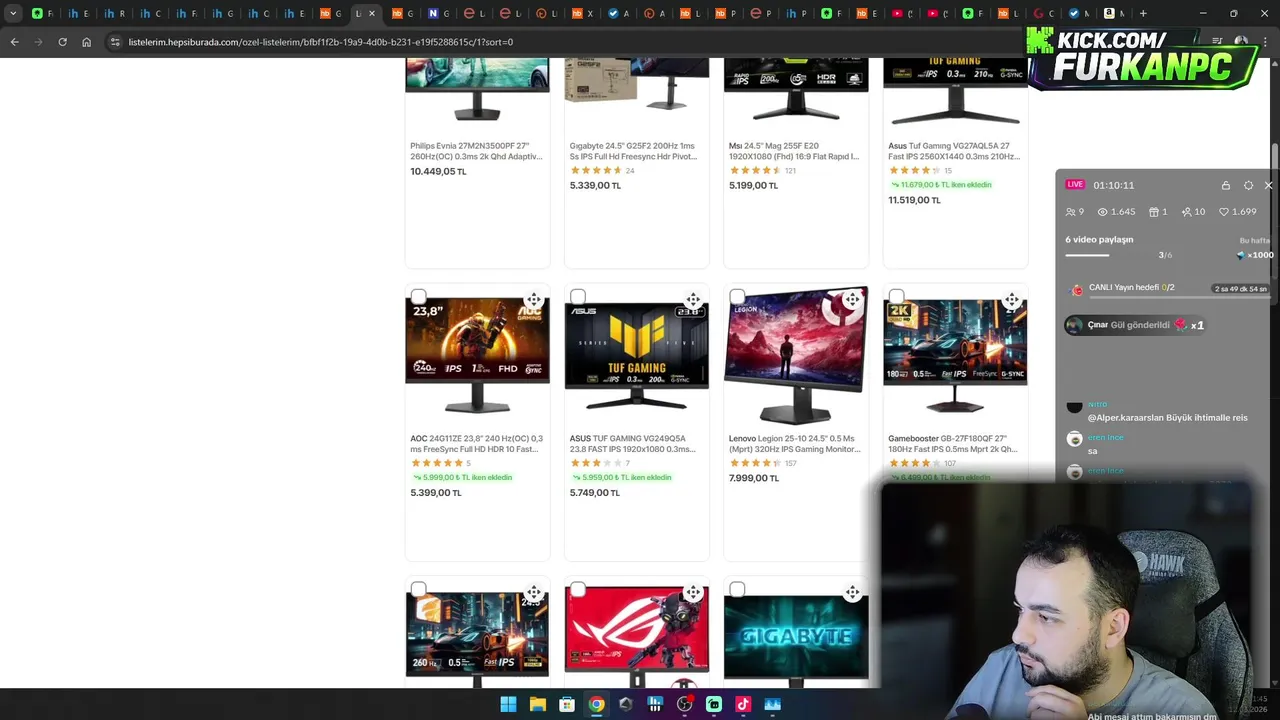Open the Asus Tuf Gaming VG27AQL5A link

tap(954, 151)
